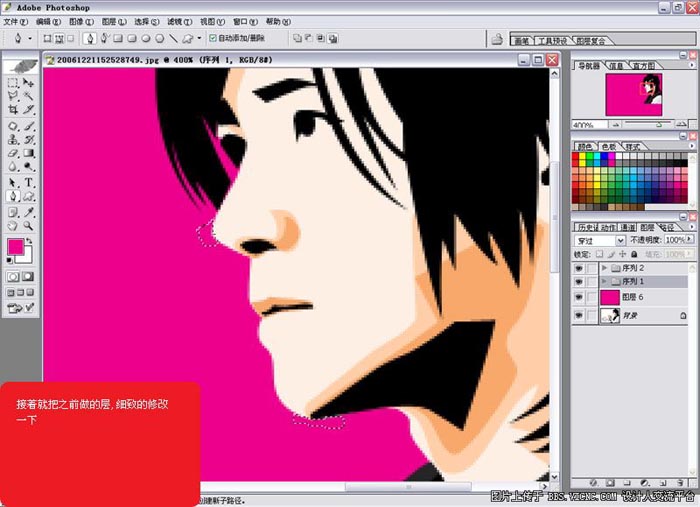The height and width of the screenshot is (507, 700).
Task: Hide the 背景 layer eye icon
Action: pyautogui.click(x=578, y=316)
